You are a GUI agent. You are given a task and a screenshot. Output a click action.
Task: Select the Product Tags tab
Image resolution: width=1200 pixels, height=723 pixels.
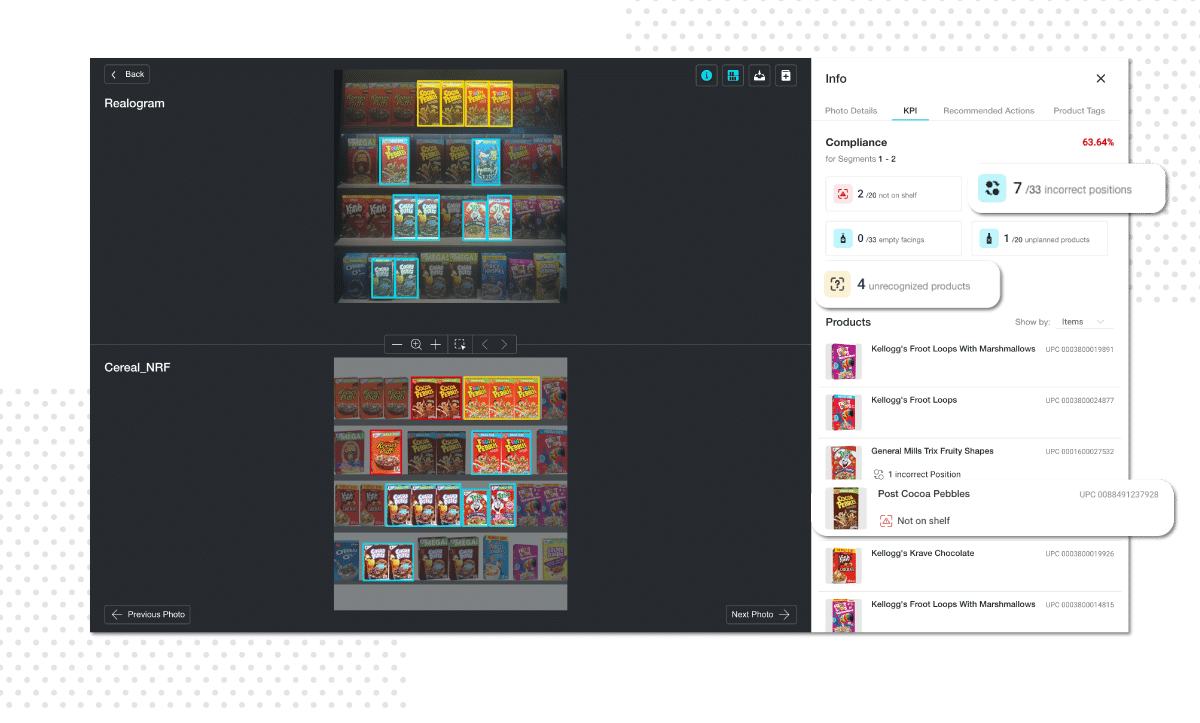click(x=1079, y=111)
